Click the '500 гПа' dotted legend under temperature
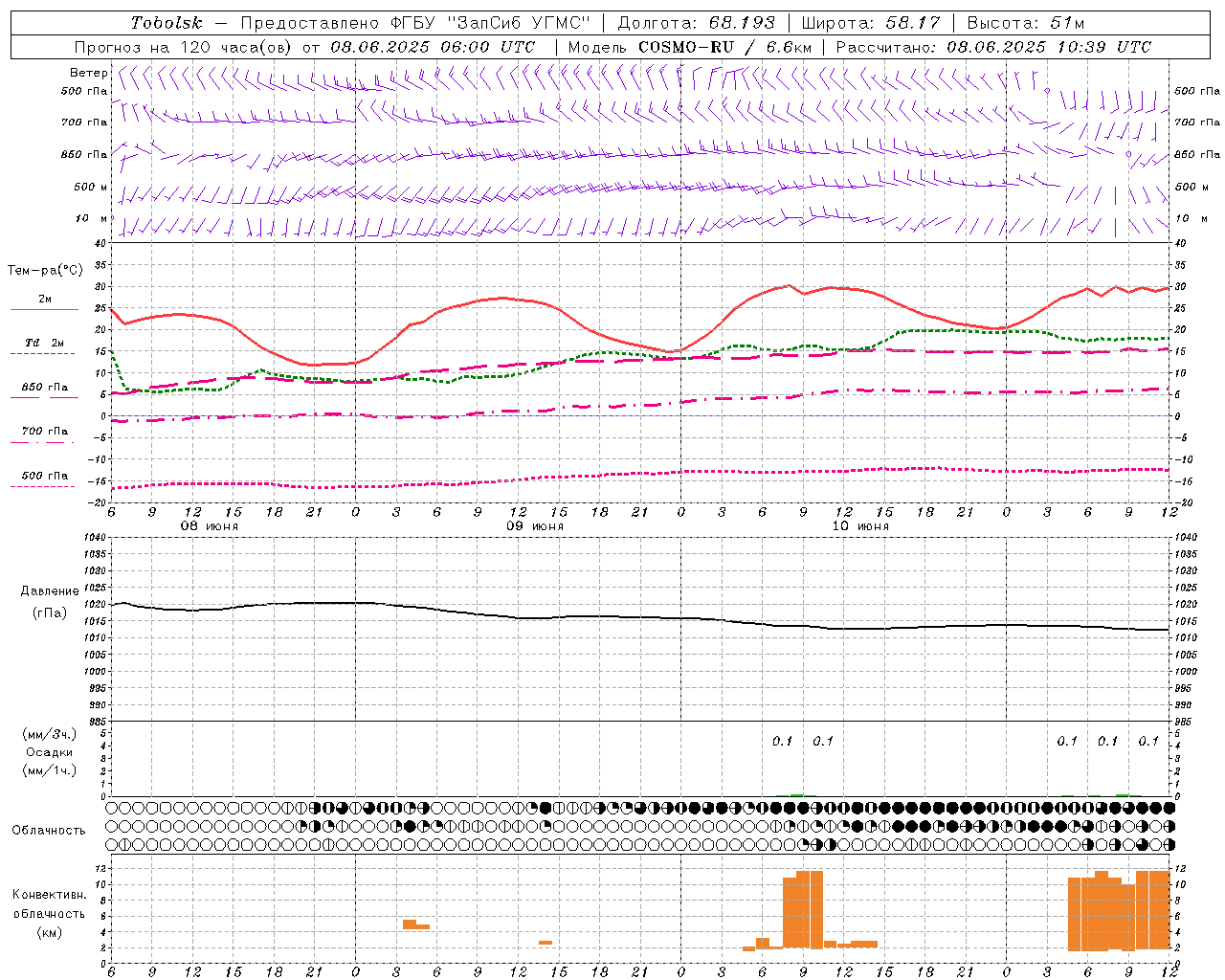Screen dimensions: 1225x980 click(x=44, y=476)
